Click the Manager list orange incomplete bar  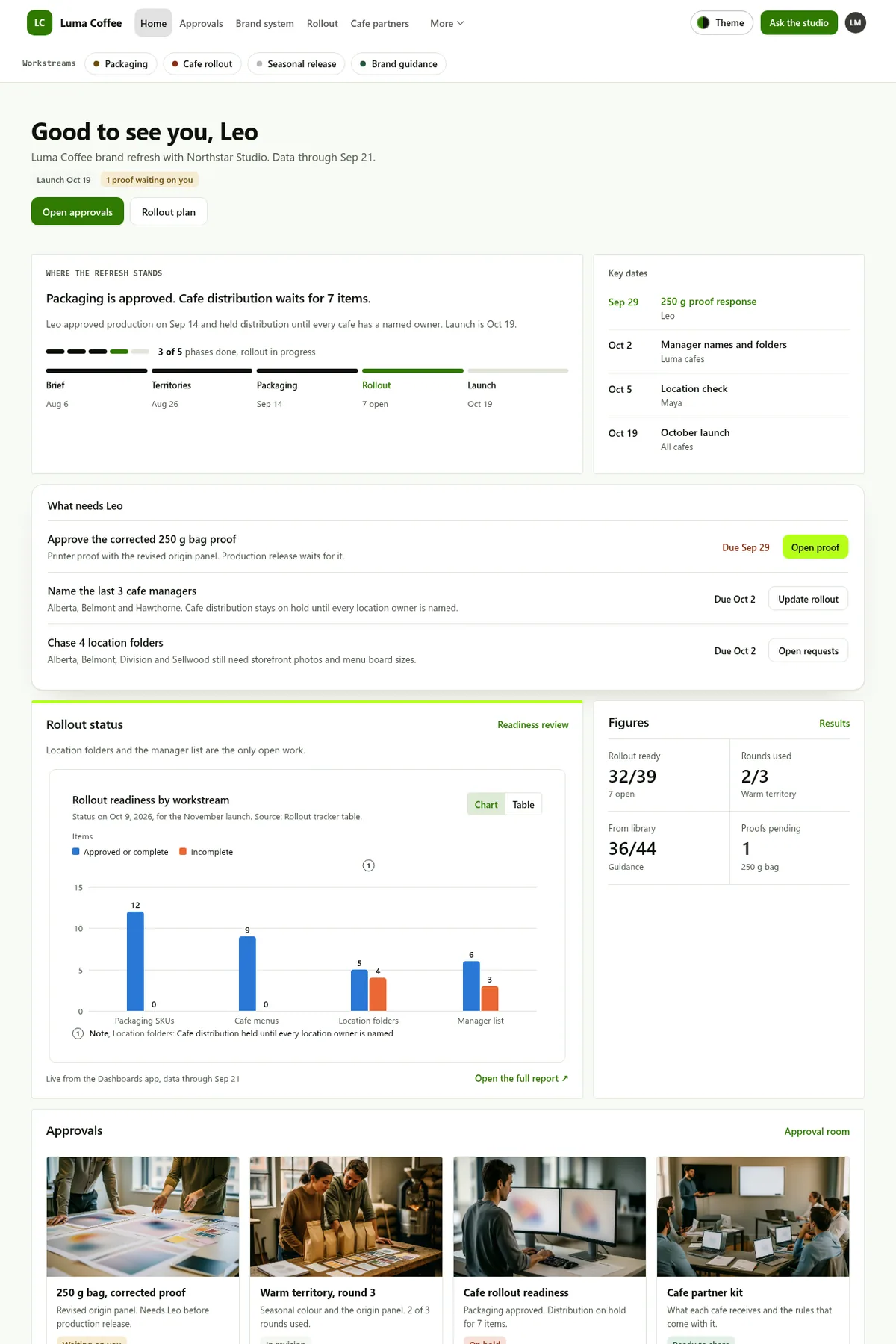pos(490,999)
